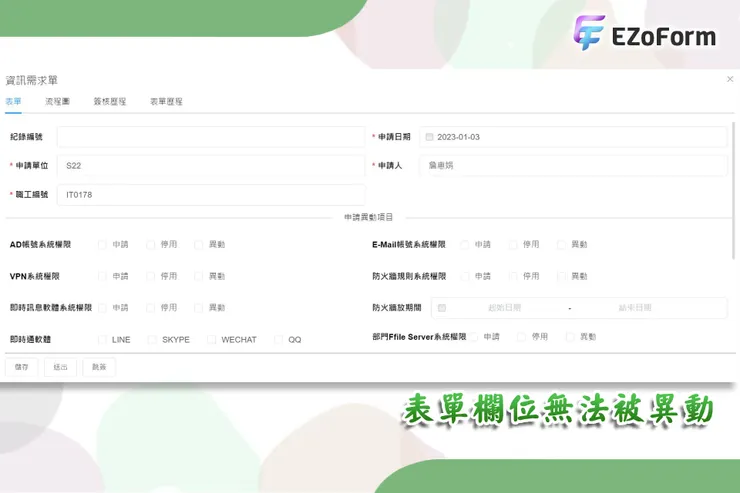The image size is (740, 493).
Task: Click the AD帳號系統權限 label
Action: (x=41, y=244)
